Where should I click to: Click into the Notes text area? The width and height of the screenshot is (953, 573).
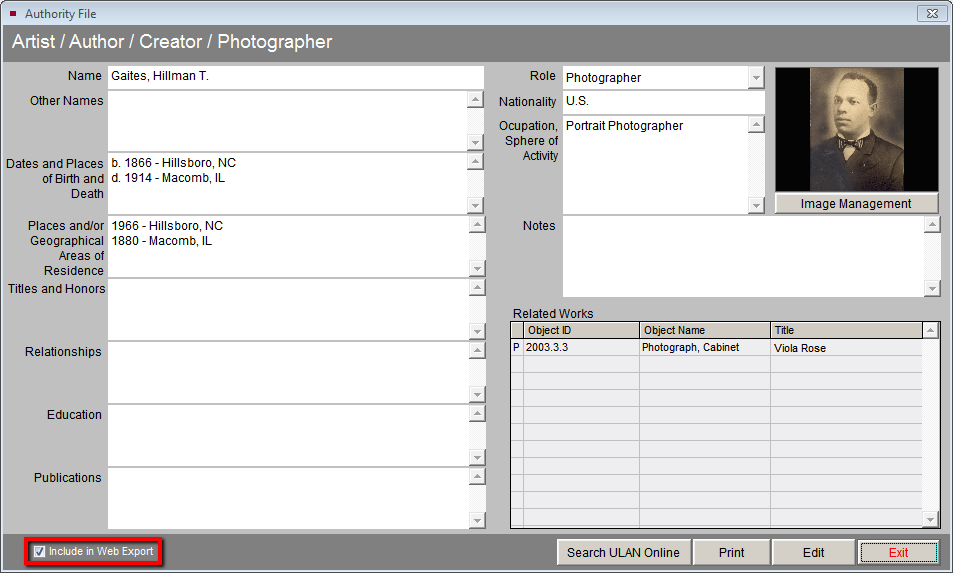tap(743, 256)
